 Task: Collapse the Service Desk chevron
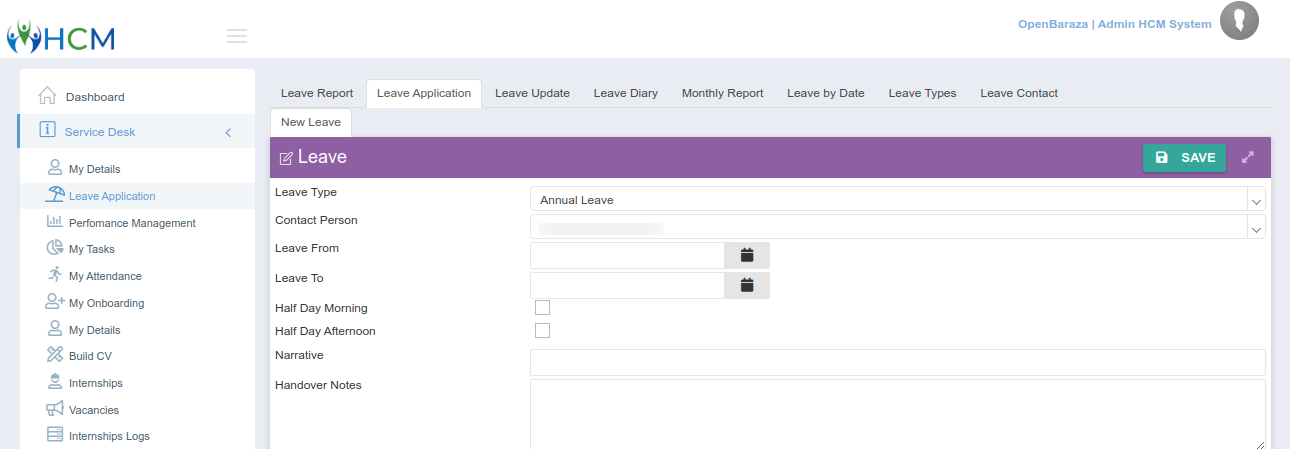pyautogui.click(x=228, y=132)
